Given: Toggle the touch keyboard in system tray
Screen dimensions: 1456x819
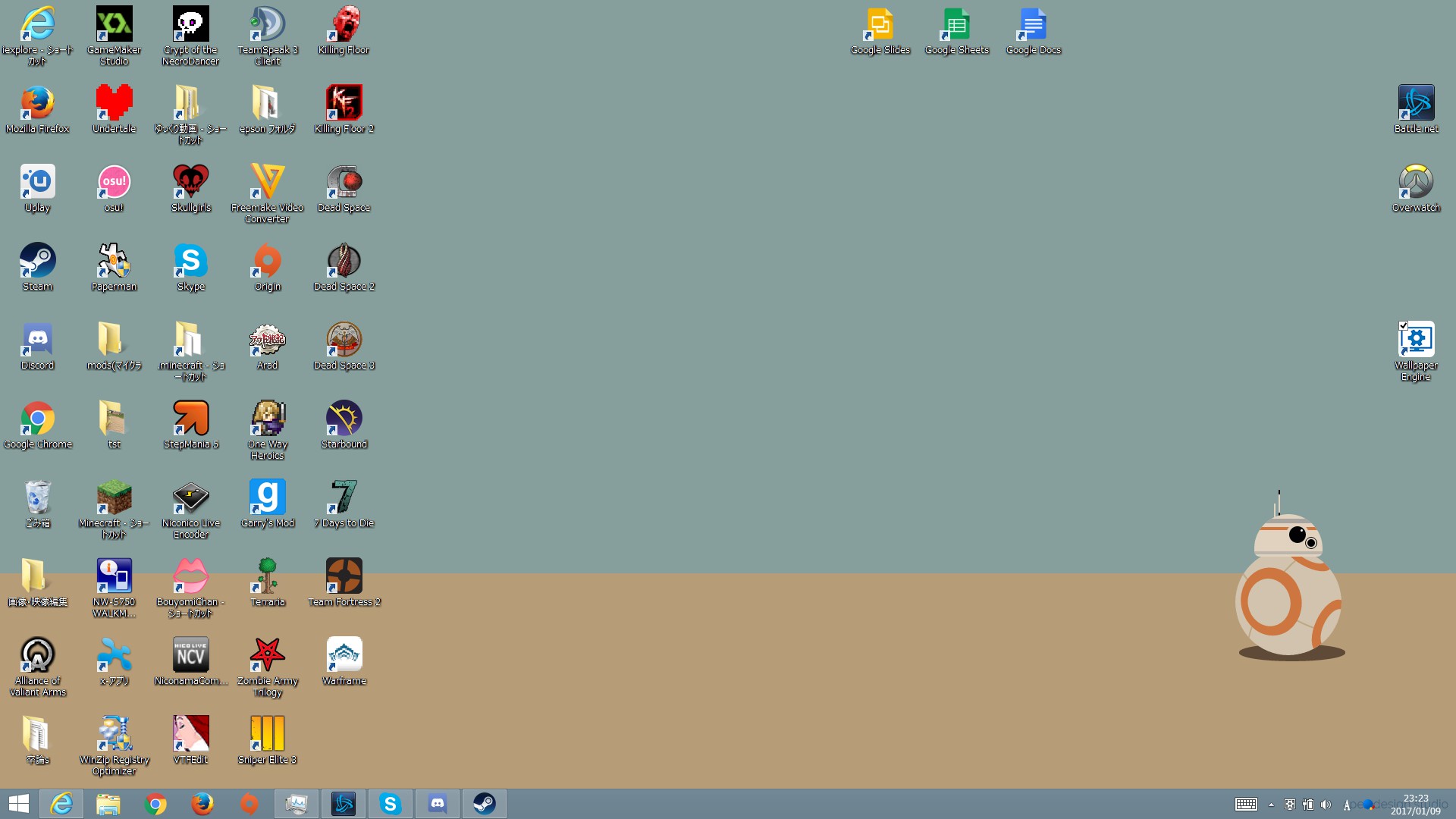Looking at the screenshot, I should [1246, 805].
